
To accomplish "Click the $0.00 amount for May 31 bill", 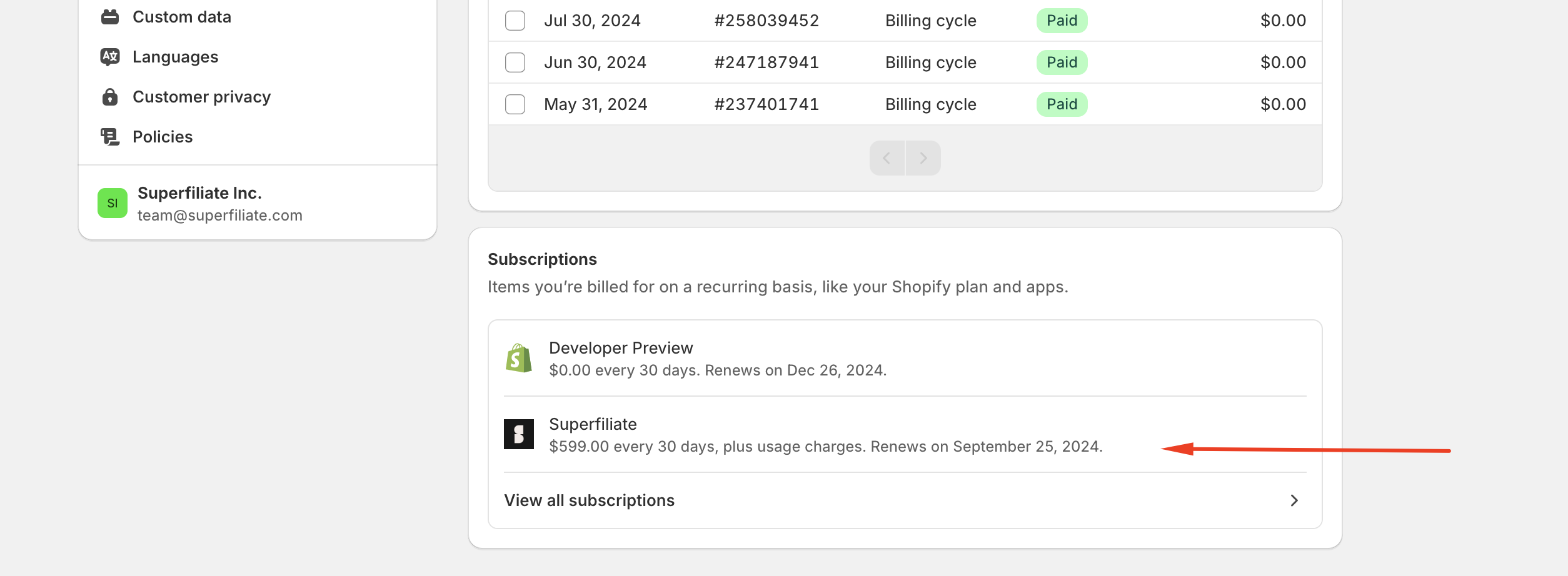I will (1283, 104).
